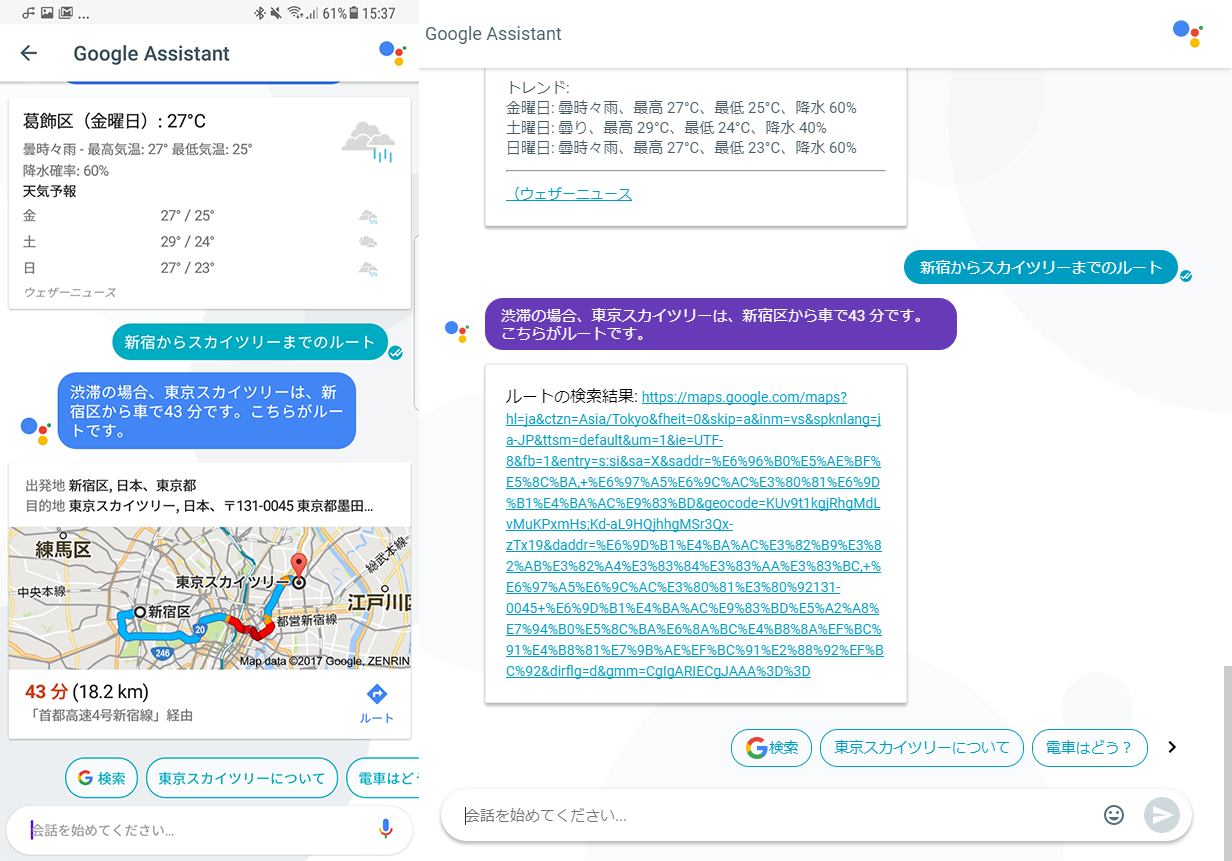Tap the back arrow in the mobile header
Image resolution: width=1232 pixels, height=861 pixels.
29,54
